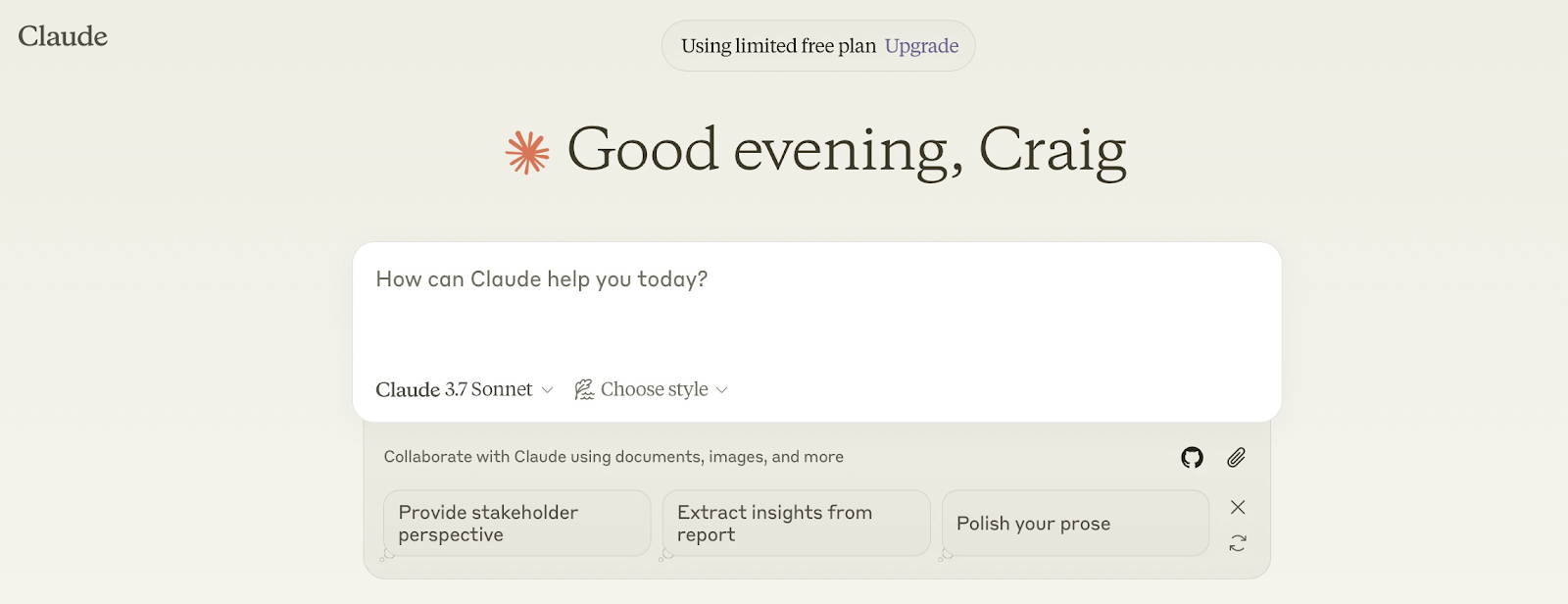The width and height of the screenshot is (1568, 604).
Task: Open the Claude 3.7 Sonnet model selector
Action: coord(455,389)
